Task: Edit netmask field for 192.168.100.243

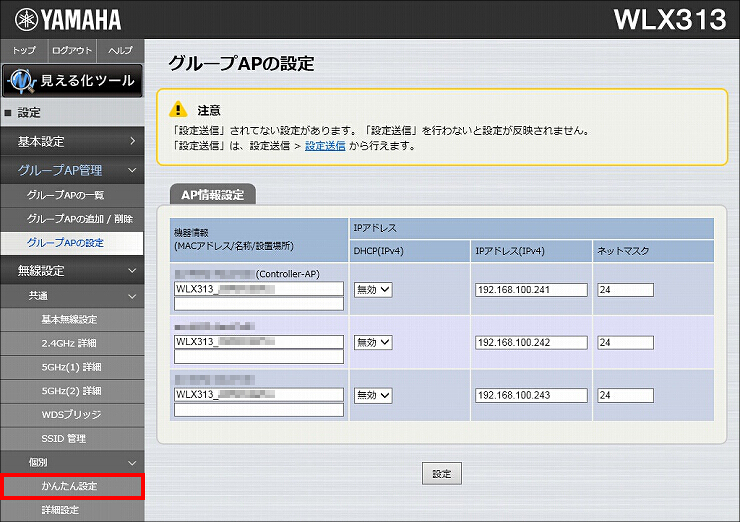Action: [626, 396]
